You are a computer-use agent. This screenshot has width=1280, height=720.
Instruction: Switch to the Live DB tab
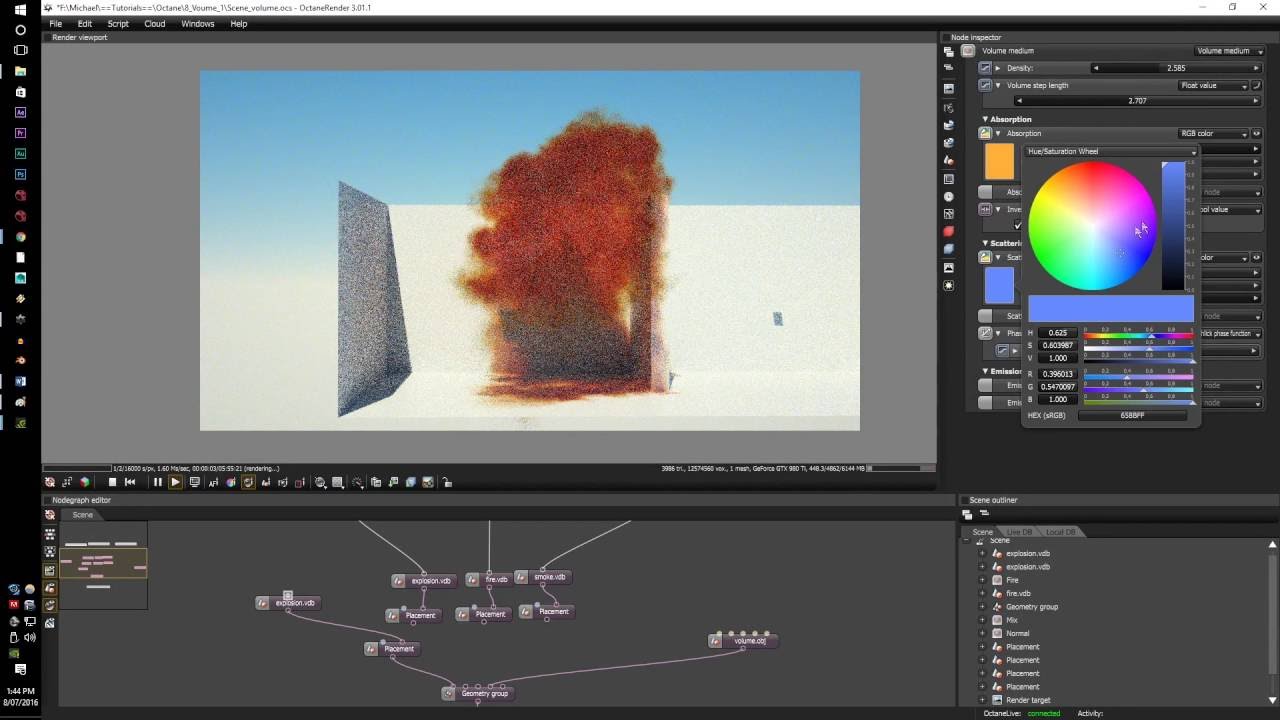pyautogui.click(x=1019, y=532)
